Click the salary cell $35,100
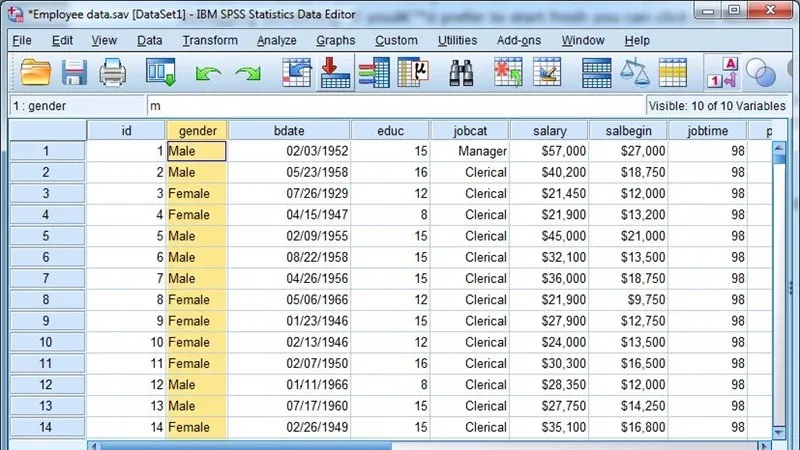800x450 pixels. tap(549, 427)
